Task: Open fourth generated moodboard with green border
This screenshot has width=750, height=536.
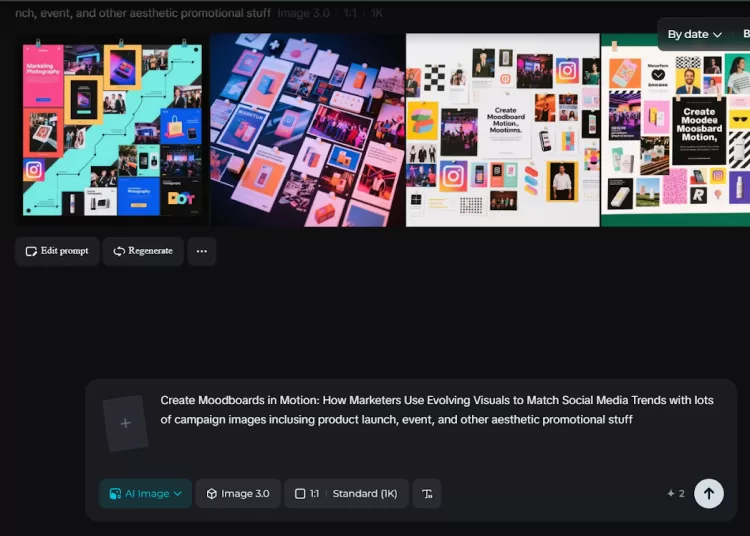Action: [675, 130]
